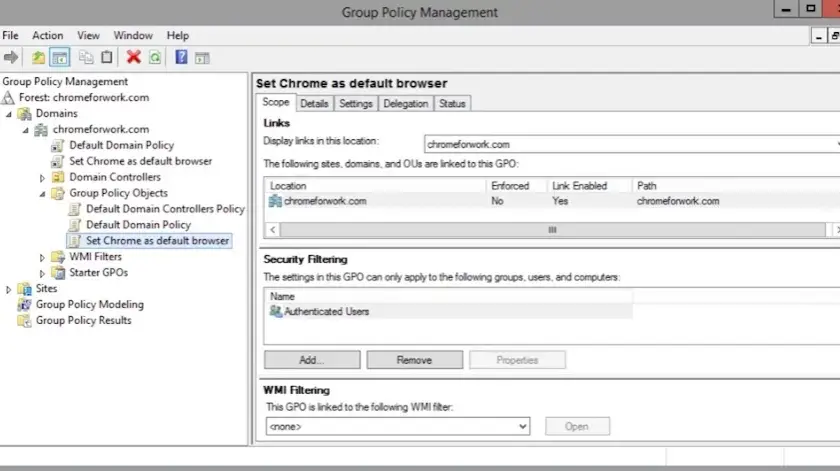Click the green Refresh toolbar icon
The width and height of the screenshot is (840, 471).
[x=155, y=57]
